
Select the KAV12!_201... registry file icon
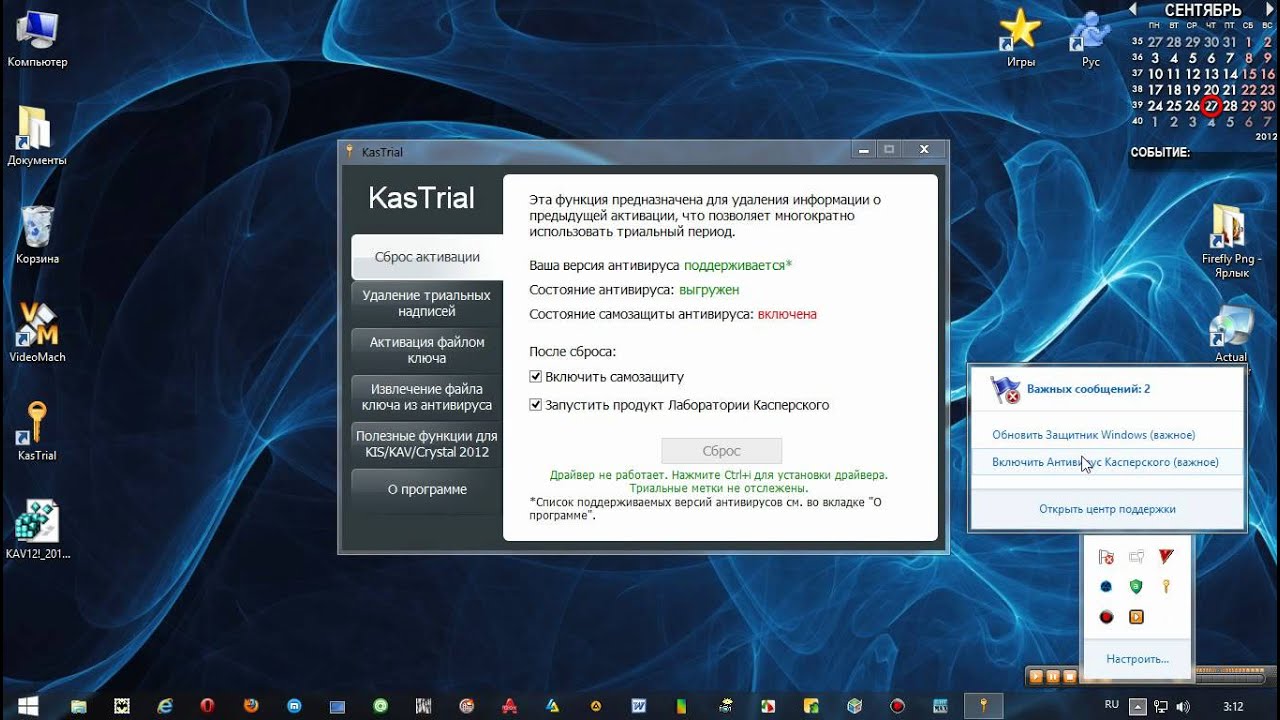click(x=37, y=529)
